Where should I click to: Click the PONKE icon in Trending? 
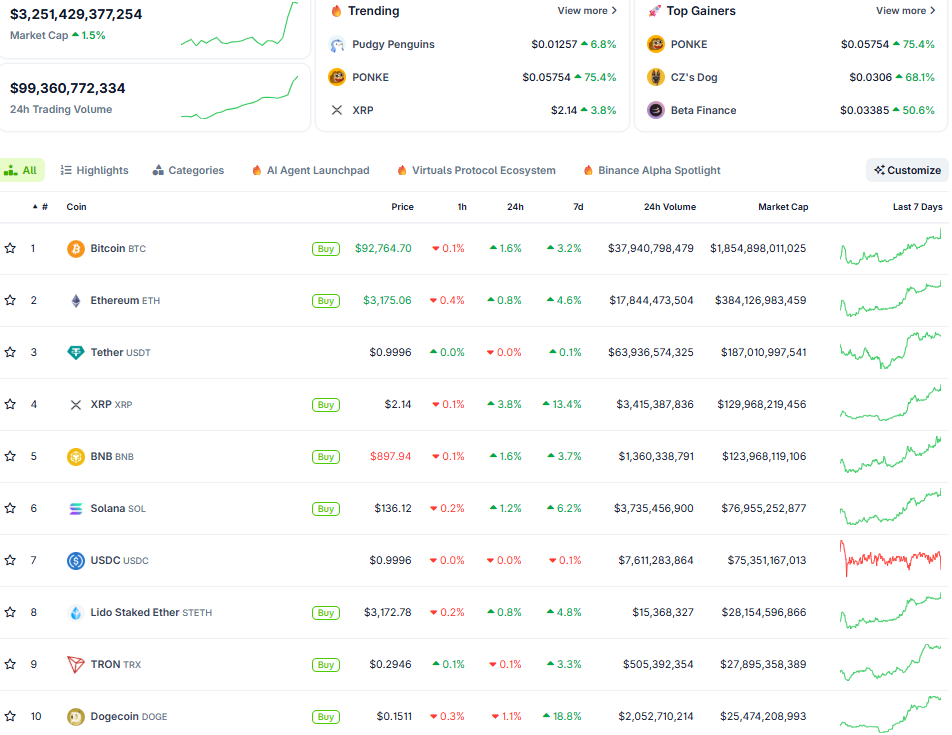coord(337,77)
